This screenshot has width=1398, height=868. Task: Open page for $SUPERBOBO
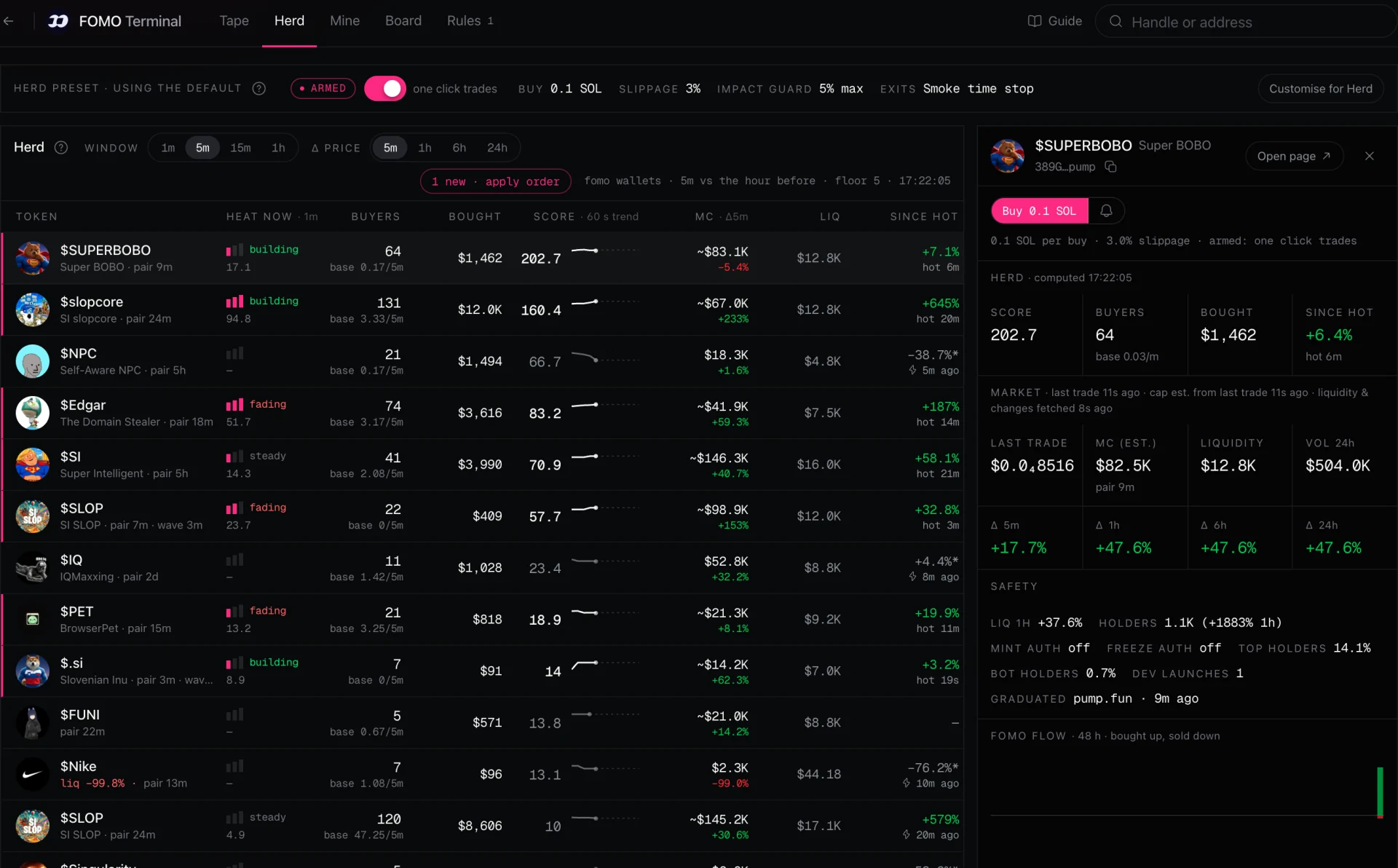pos(1293,156)
